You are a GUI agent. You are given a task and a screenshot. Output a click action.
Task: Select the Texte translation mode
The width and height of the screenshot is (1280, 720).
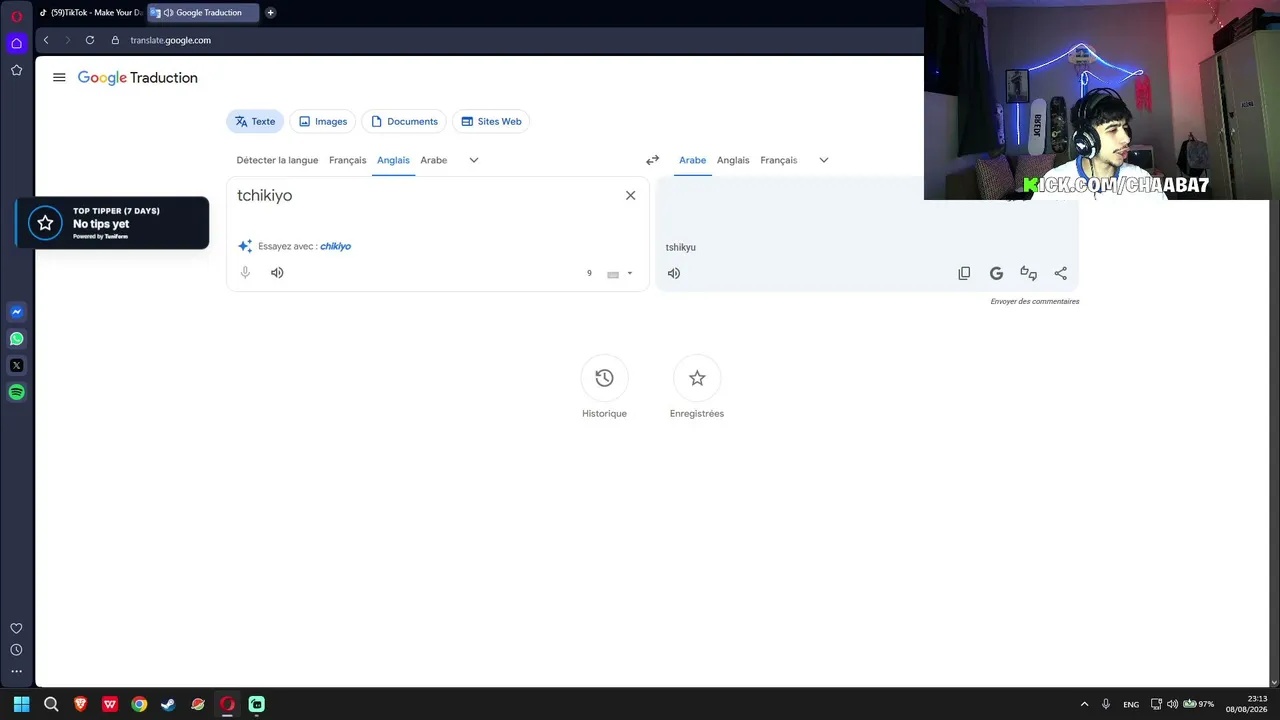coord(255,121)
